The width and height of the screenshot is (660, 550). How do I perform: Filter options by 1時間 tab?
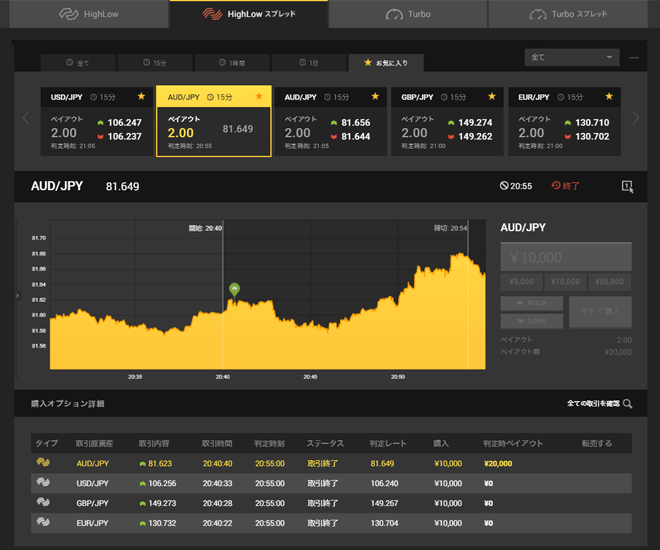232,63
